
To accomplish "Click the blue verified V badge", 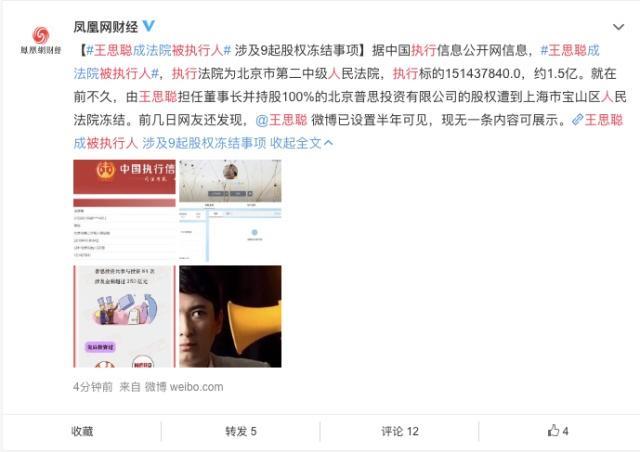I will click(x=149, y=27).
